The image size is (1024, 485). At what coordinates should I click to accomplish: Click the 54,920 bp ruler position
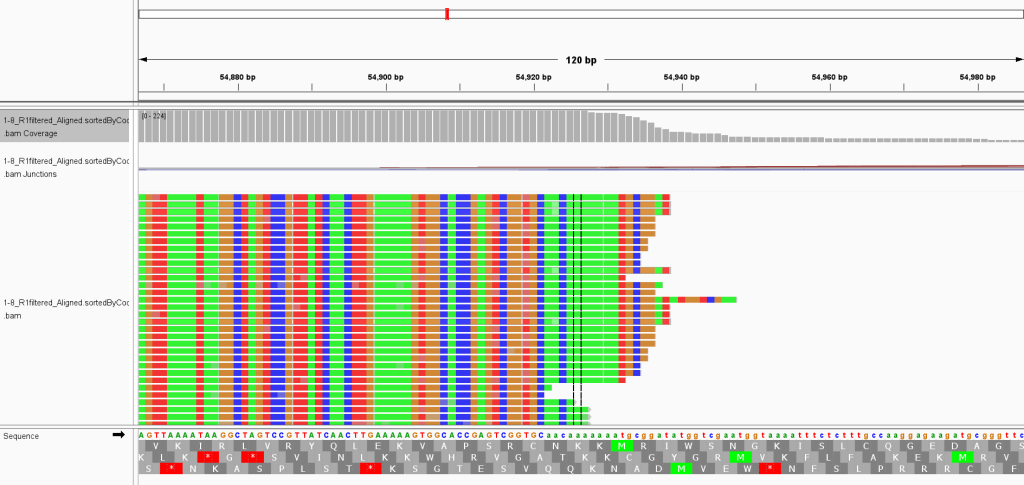(533, 77)
